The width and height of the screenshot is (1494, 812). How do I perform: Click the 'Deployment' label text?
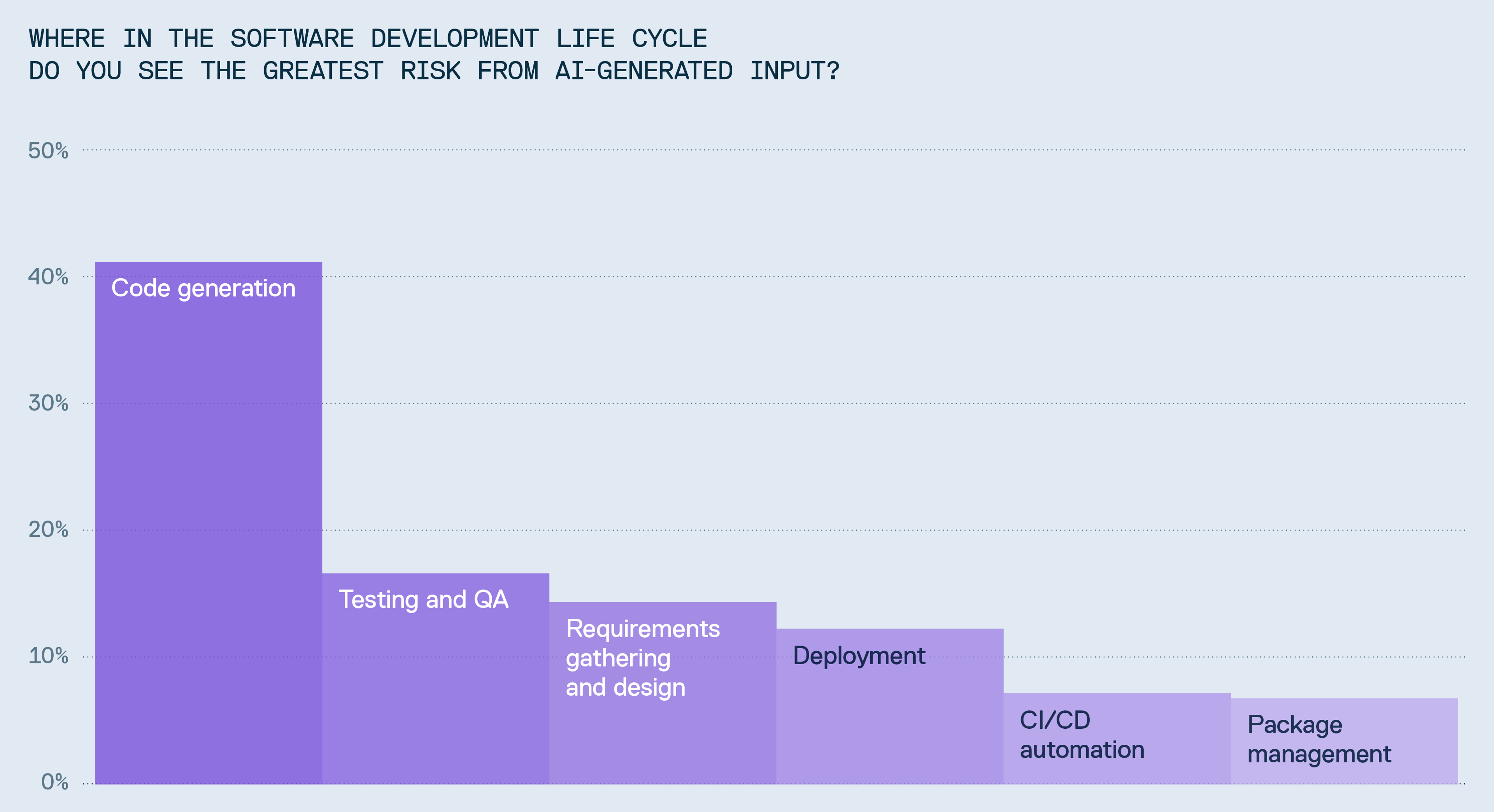tap(859, 656)
